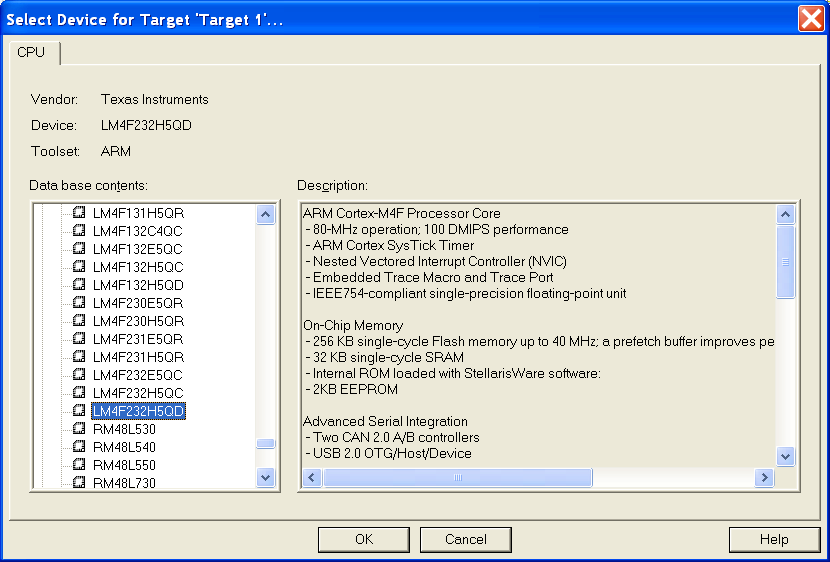The height and width of the screenshot is (562, 830).
Task: Select the RM48L550 device entry
Action: coord(124,465)
